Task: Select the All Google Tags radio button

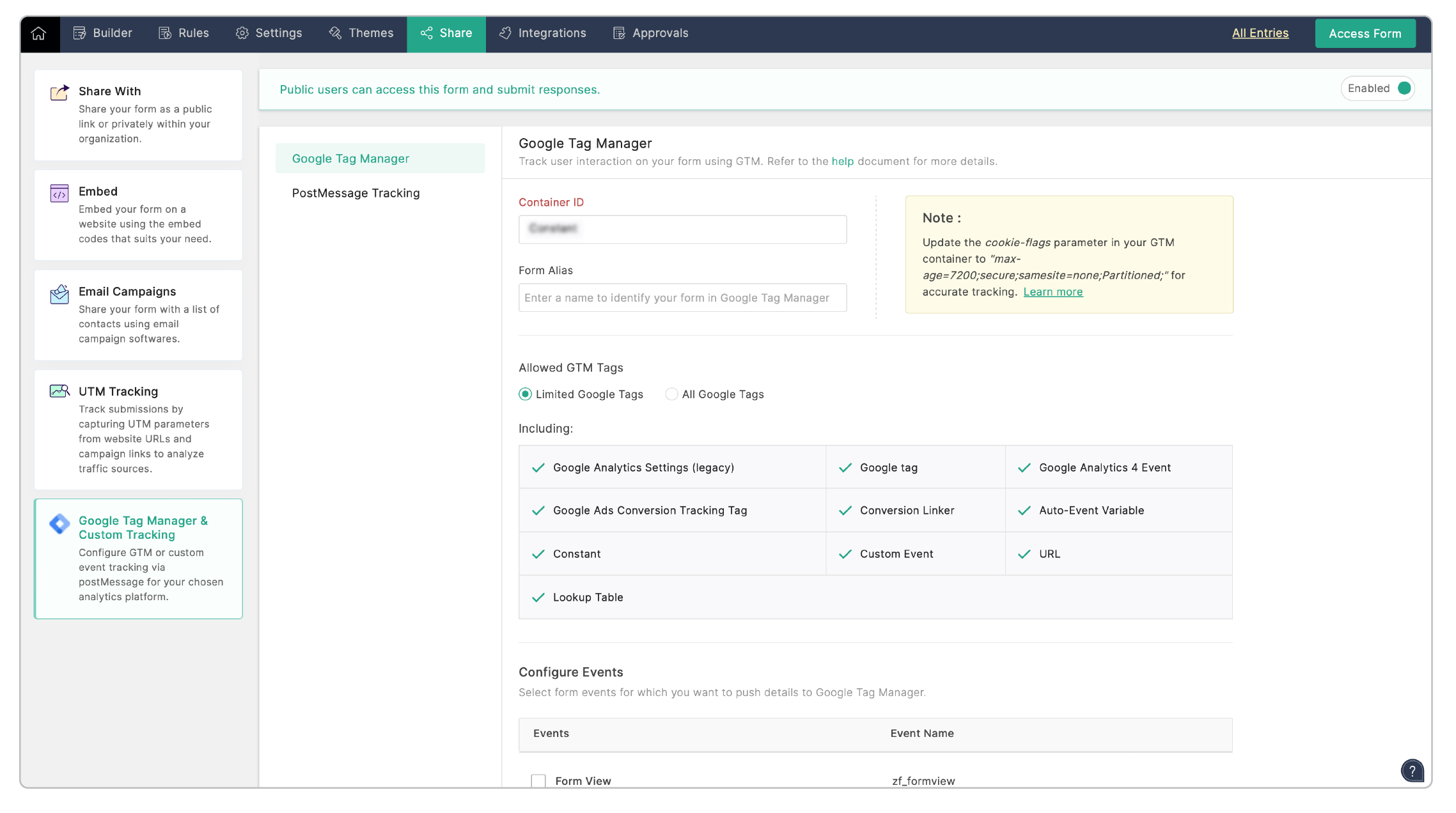Action: 671,394
